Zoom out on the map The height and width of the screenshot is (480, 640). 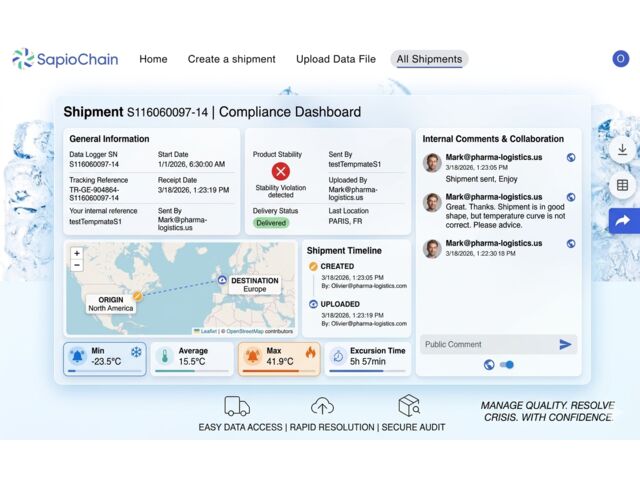[x=77, y=267]
